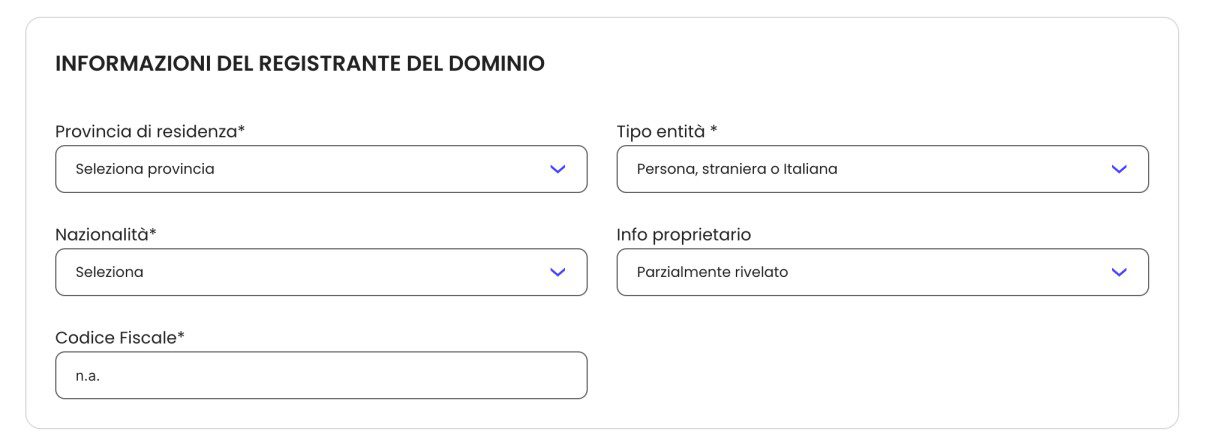Expand the Tipo entità dropdown

click(882, 169)
